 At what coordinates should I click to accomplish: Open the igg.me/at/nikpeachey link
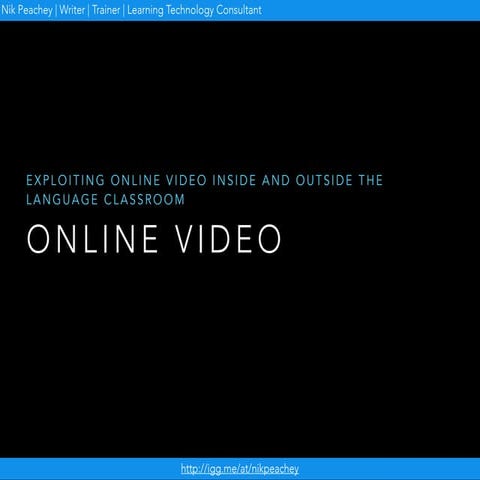[x=240, y=469]
